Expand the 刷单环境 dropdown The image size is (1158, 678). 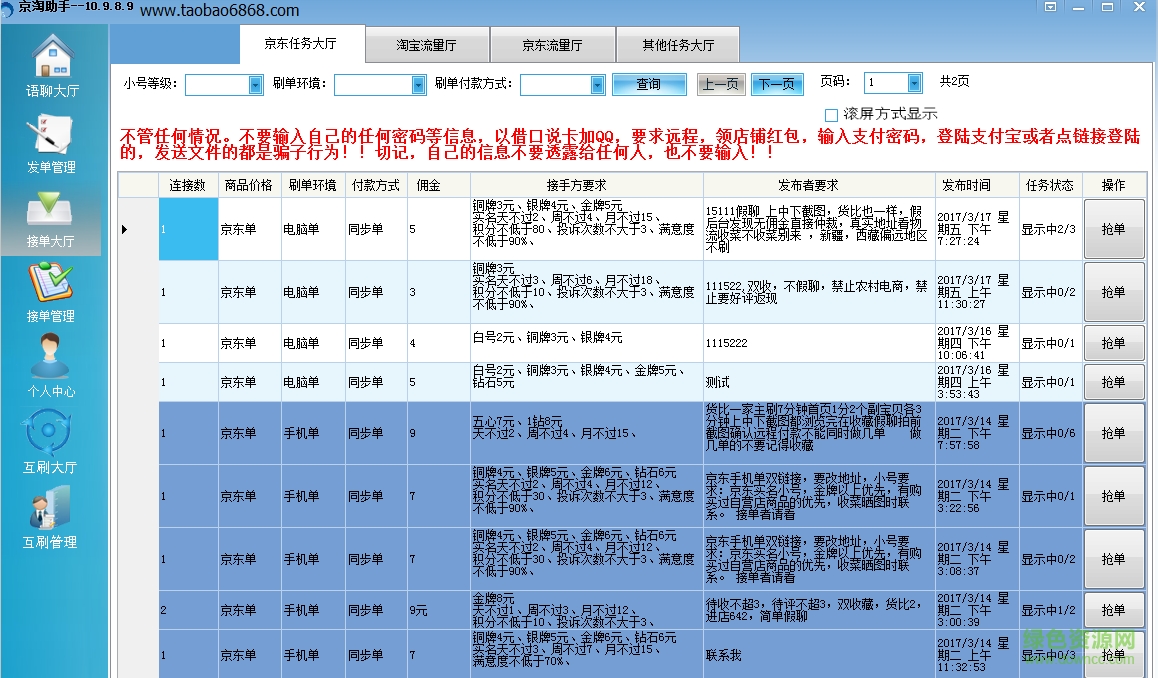(418, 85)
